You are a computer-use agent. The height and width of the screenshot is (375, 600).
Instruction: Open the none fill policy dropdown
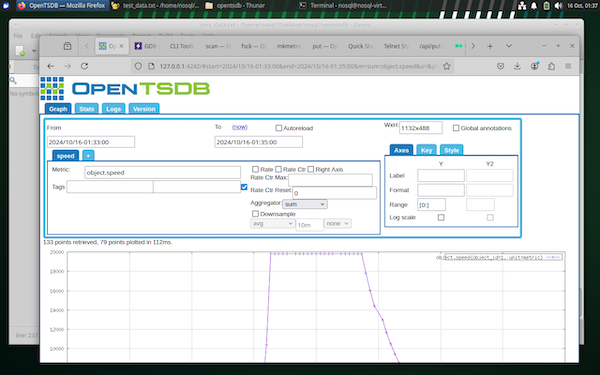coord(338,223)
